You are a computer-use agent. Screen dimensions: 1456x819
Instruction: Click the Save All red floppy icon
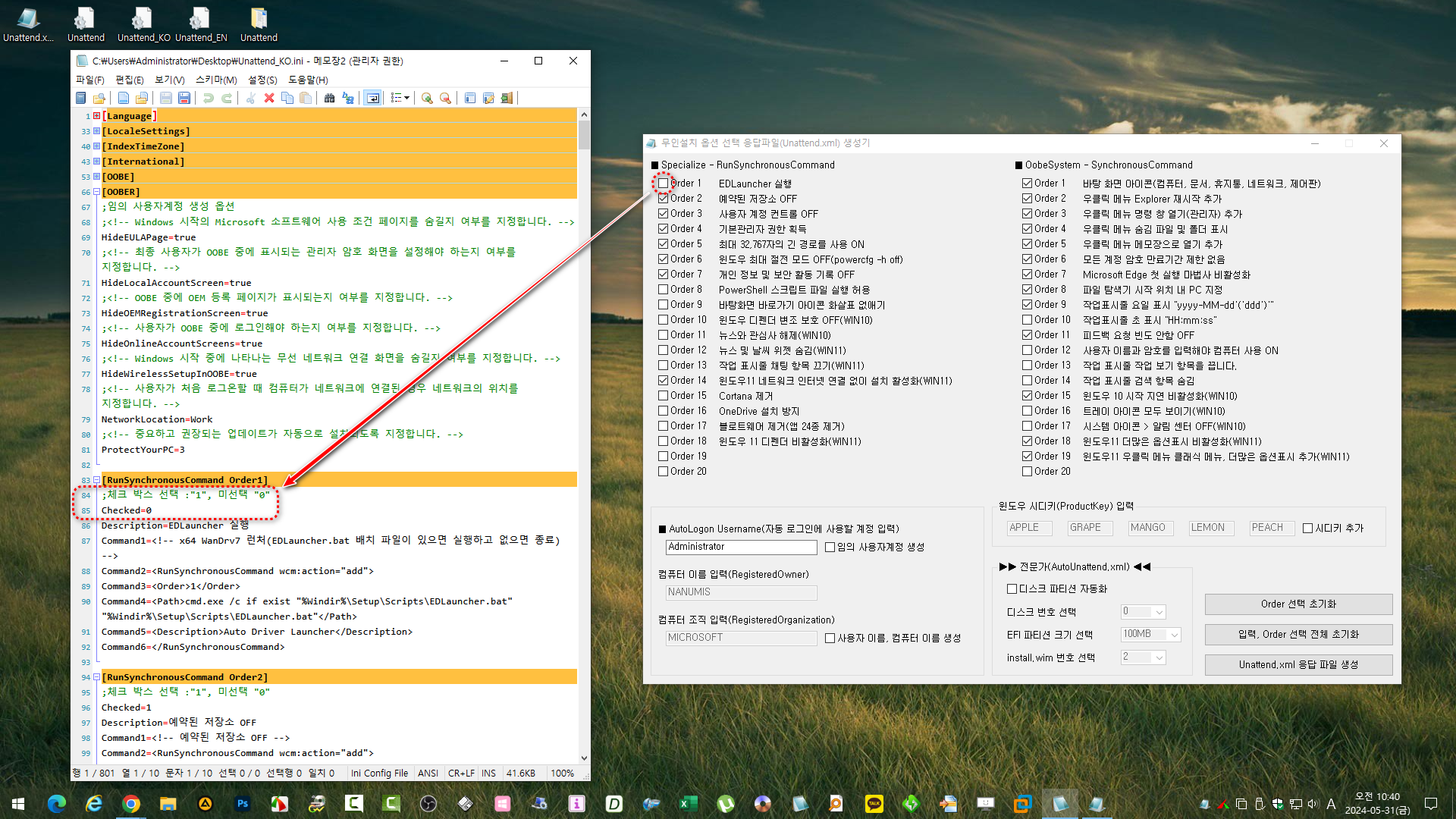184,98
